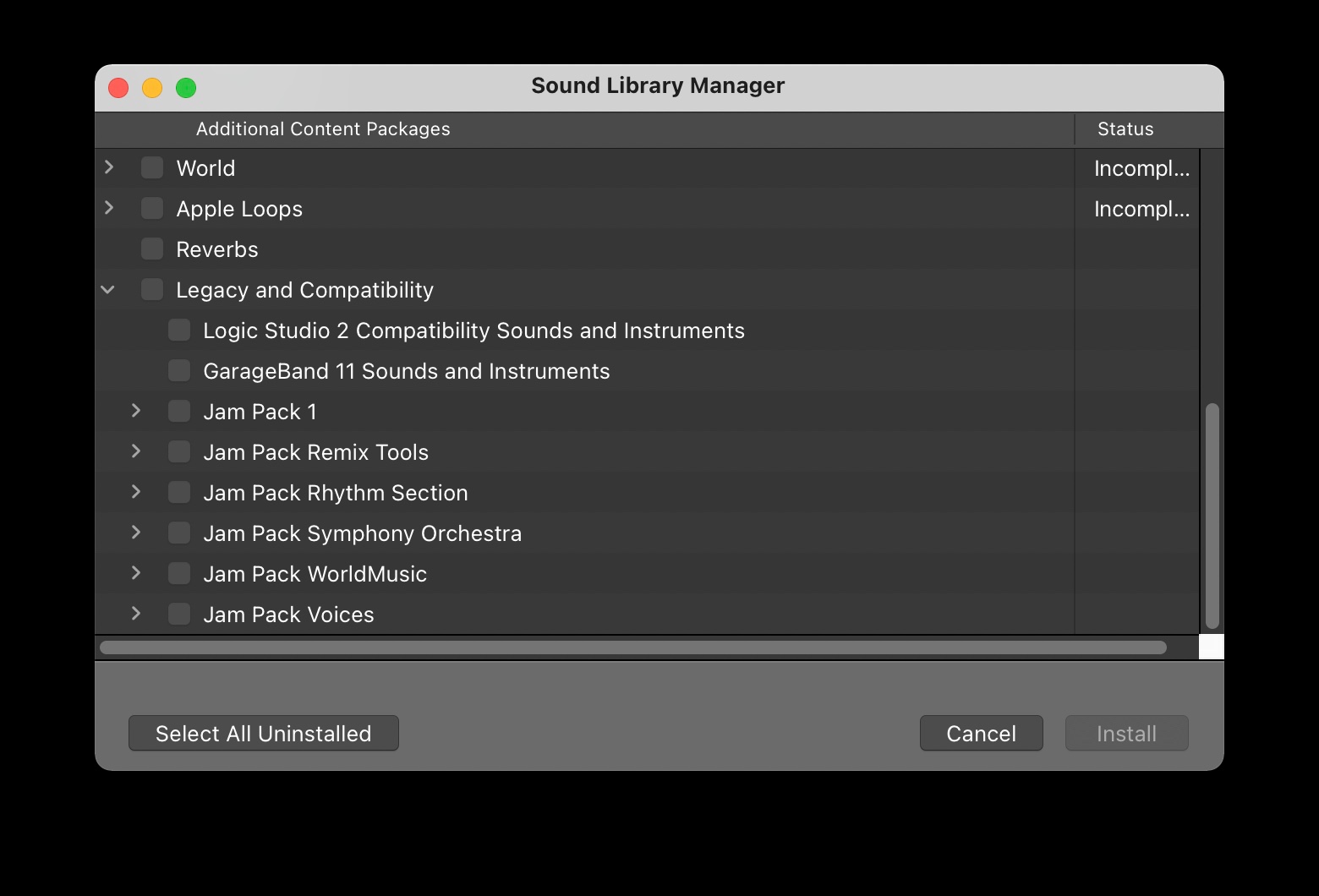This screenshot has height=896, width=1319.
Task: Minimize the Sound Library Manager window
Action: (152, 87)
